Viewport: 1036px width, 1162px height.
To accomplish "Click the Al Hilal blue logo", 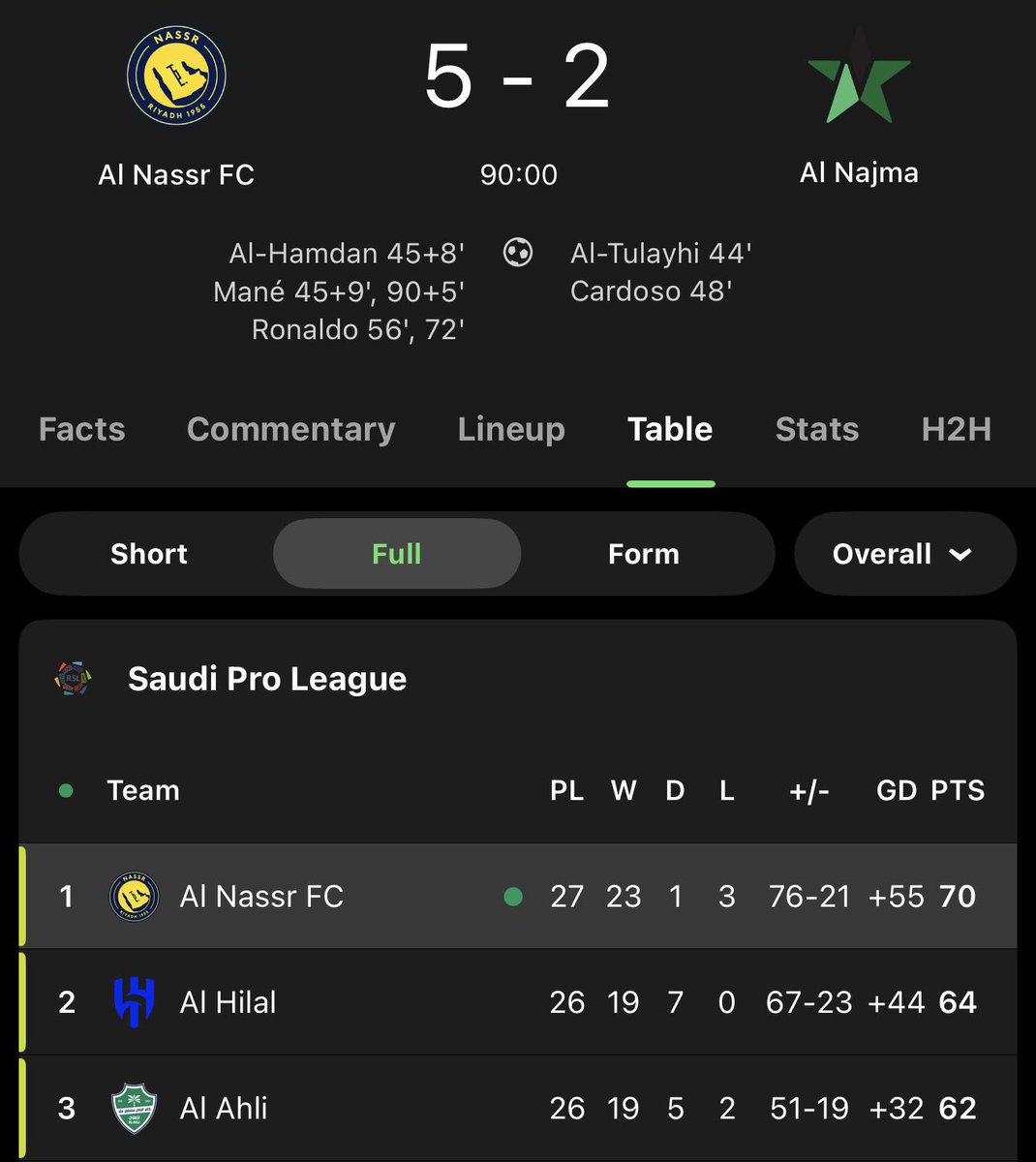I will 134,1002.
